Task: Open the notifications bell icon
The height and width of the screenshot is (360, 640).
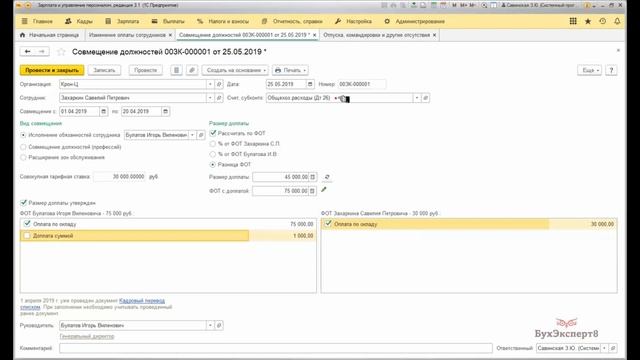Action: [x=617, y=21]
